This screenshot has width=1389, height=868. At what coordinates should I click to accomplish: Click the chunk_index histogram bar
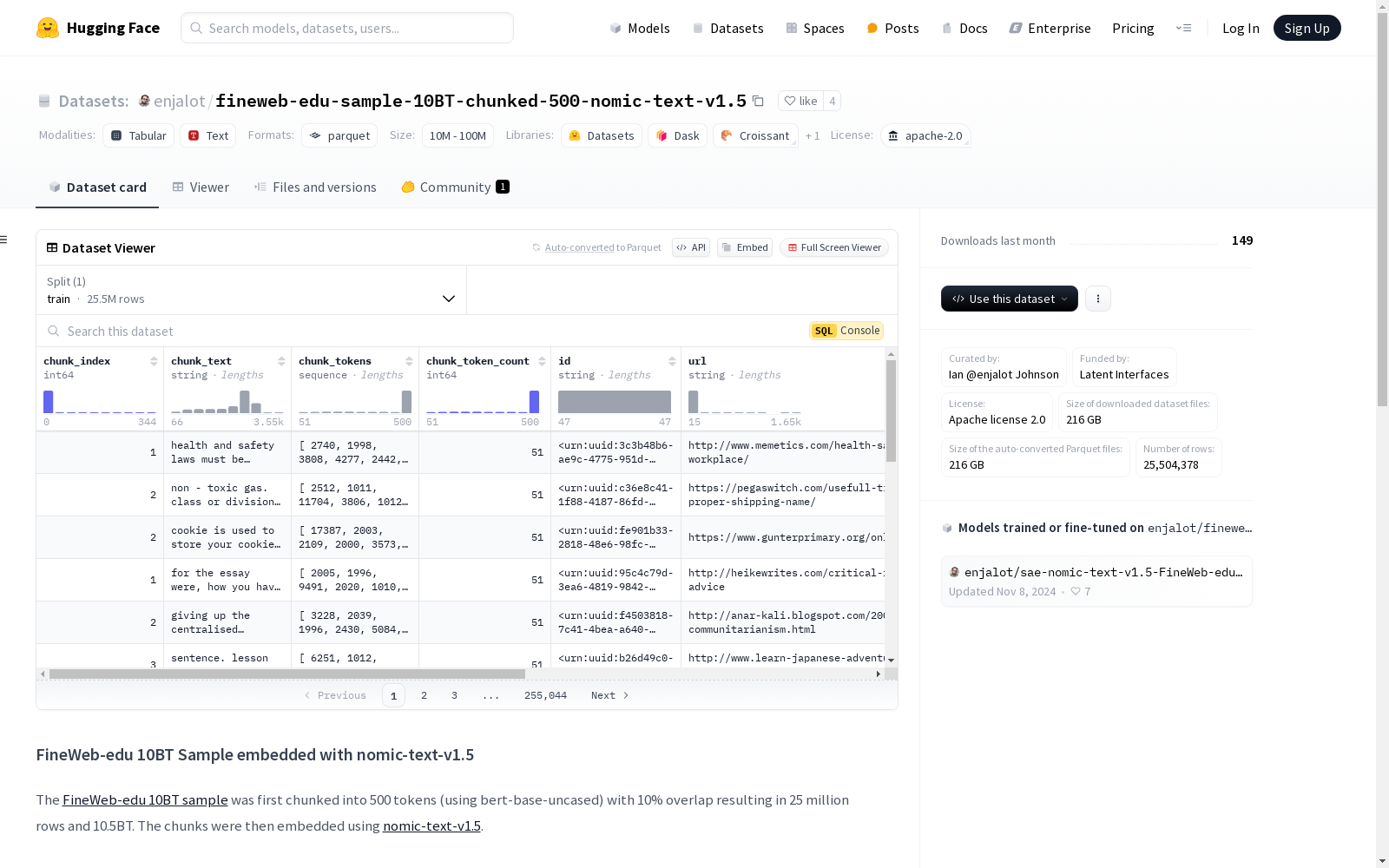pos(49,402)
